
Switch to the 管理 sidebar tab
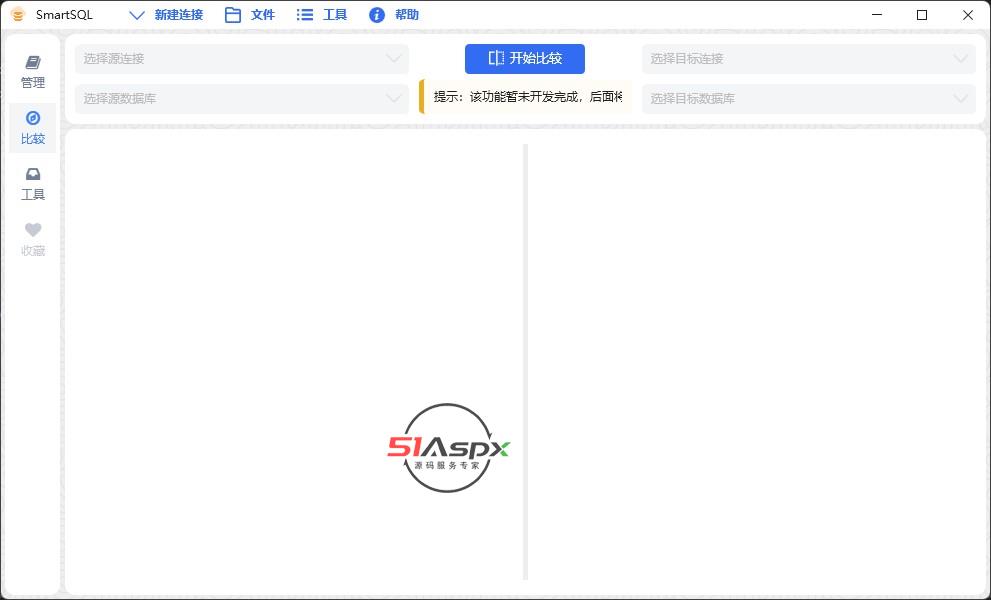click(33, 72)
